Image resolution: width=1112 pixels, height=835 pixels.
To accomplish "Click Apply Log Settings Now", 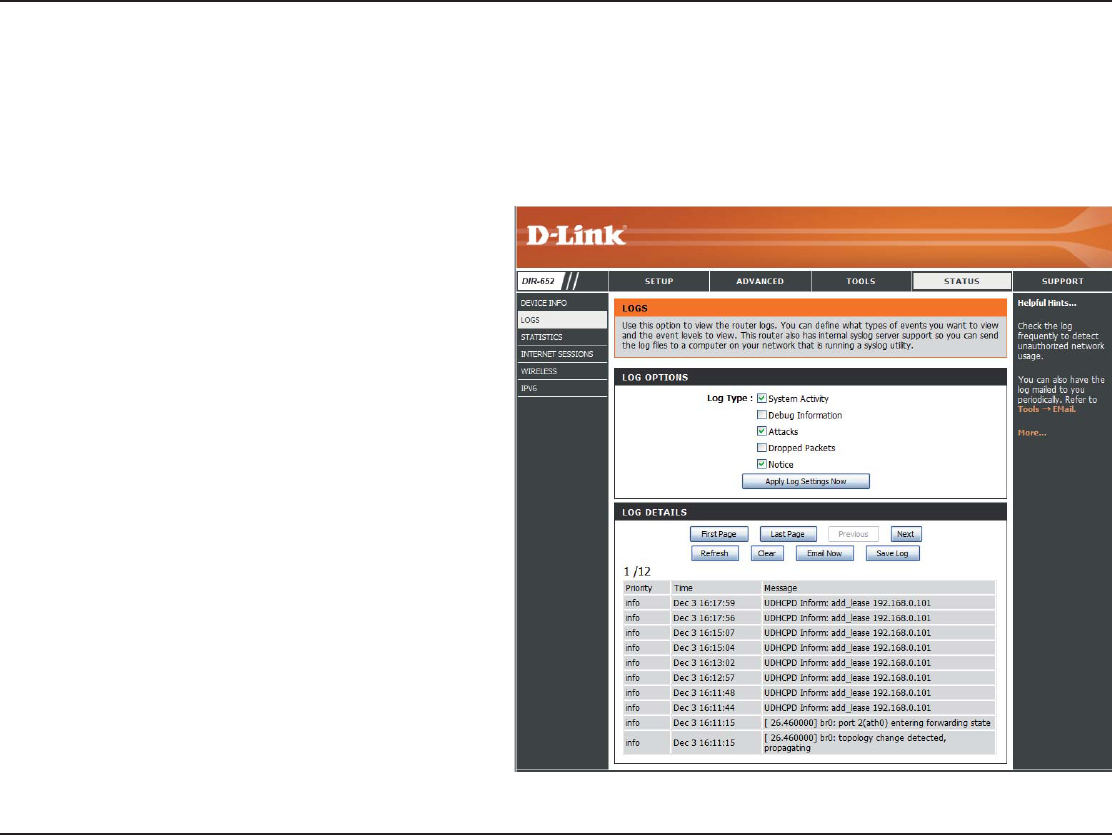I will point(806,481).
